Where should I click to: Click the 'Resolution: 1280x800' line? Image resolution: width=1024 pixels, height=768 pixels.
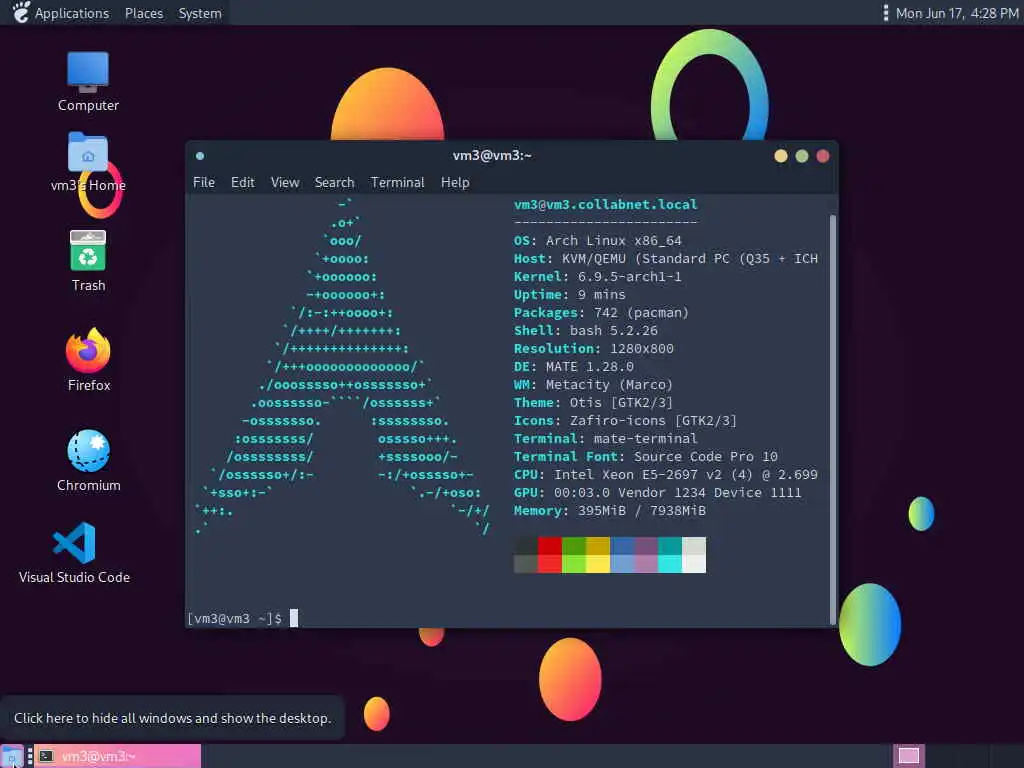(x=594, y=349)
